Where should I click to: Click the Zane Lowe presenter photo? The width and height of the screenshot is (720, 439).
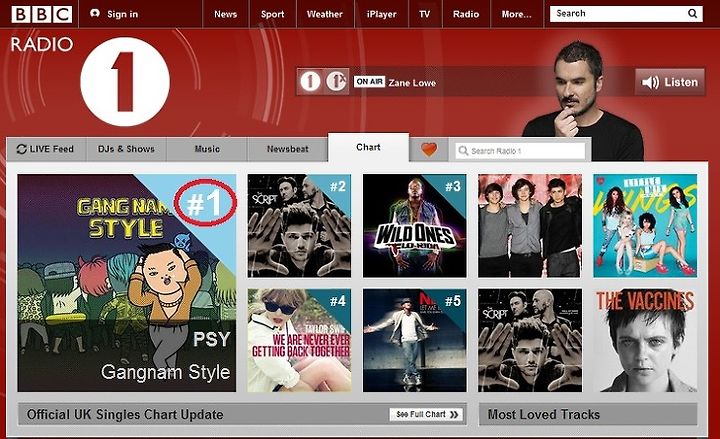[x=583, y=101]
